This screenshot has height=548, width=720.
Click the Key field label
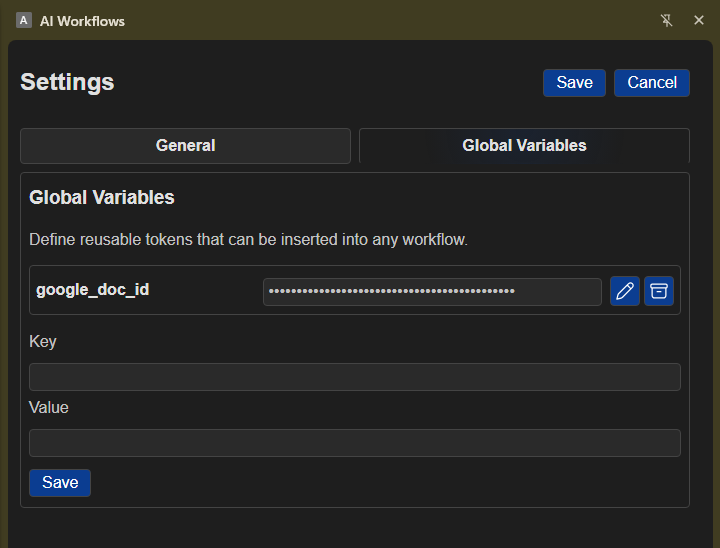[x=43, y=341]
